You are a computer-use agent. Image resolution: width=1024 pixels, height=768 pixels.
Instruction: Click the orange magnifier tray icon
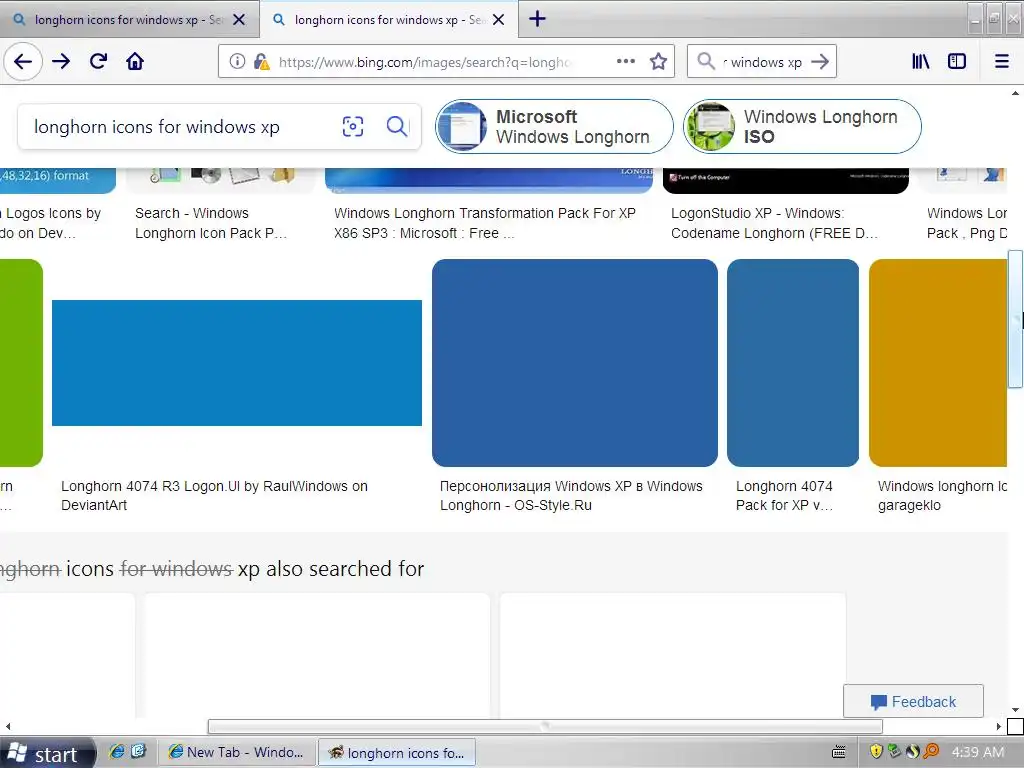click(931, 752)
